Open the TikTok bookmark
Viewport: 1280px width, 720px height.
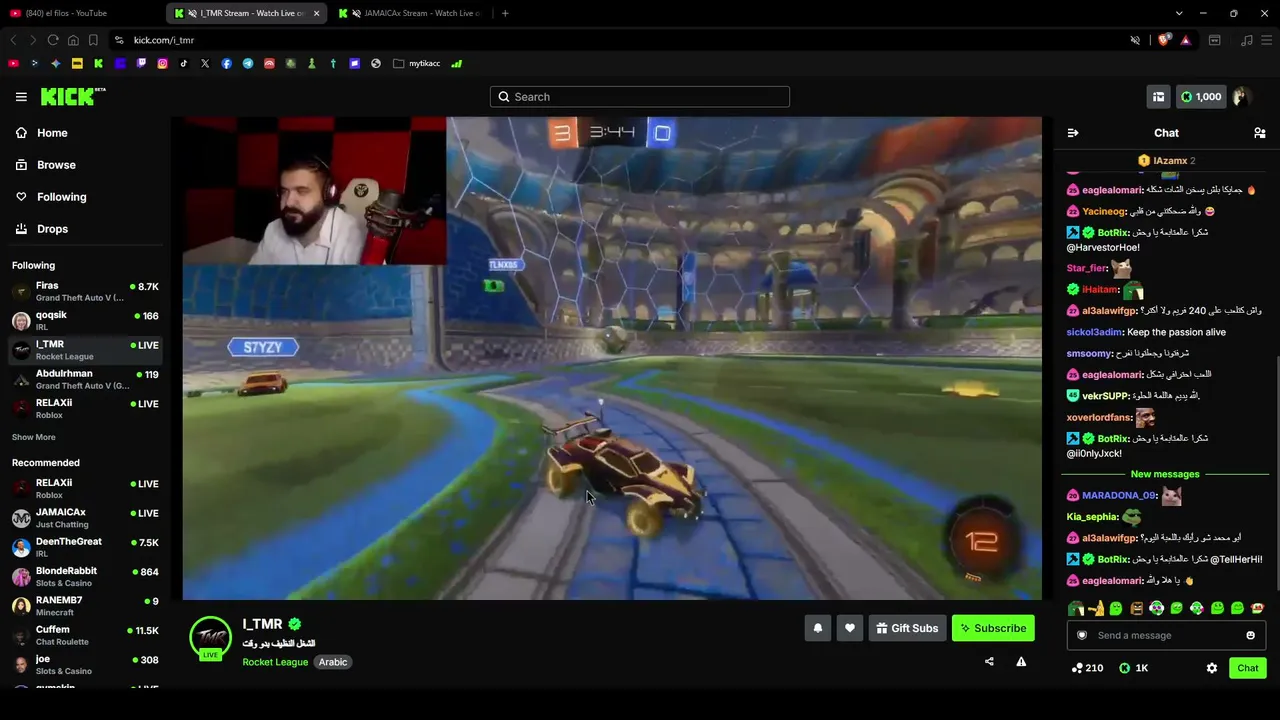click(x=184, y=63)
